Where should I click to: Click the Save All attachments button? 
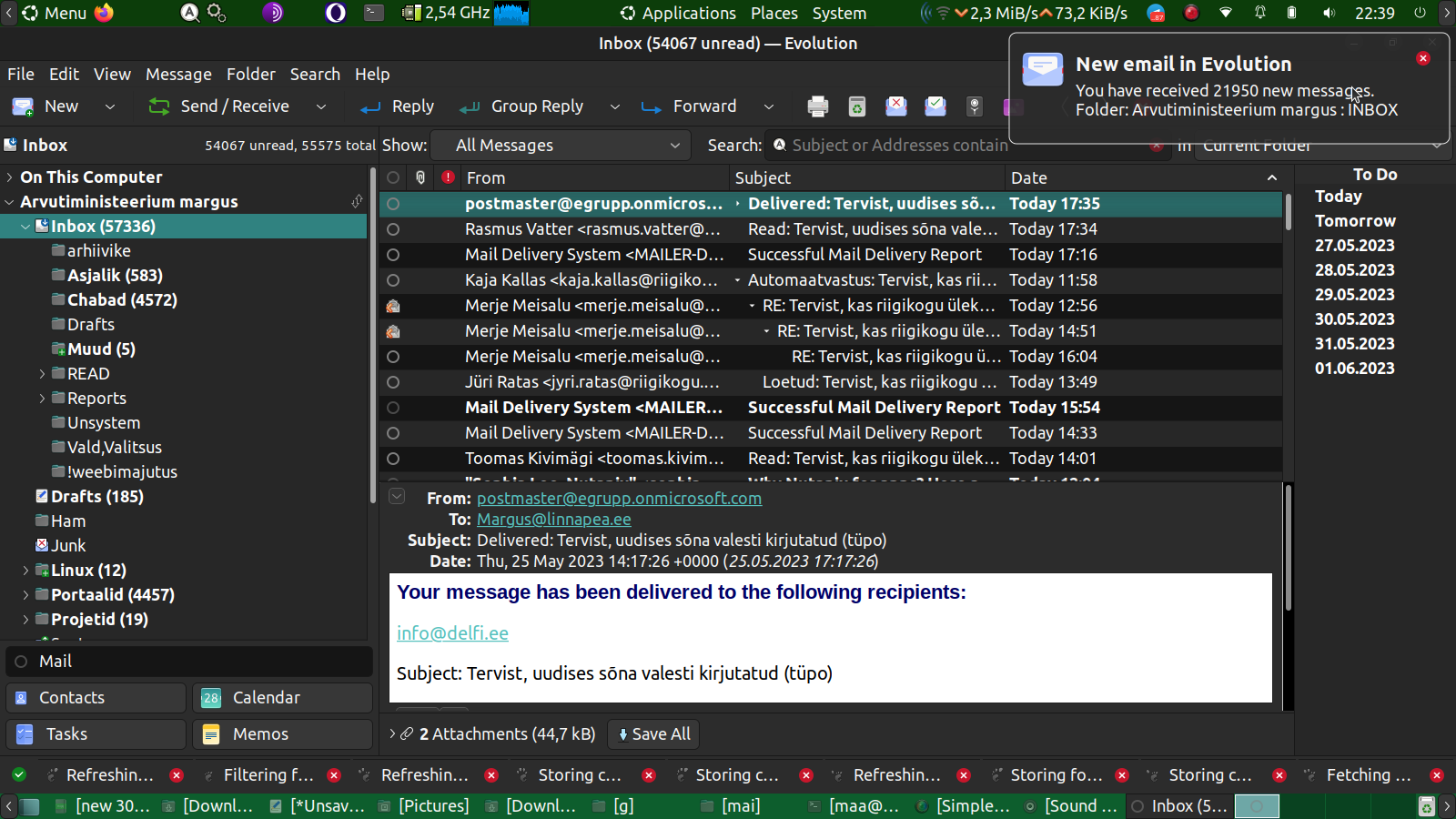(x=653, y=734)
